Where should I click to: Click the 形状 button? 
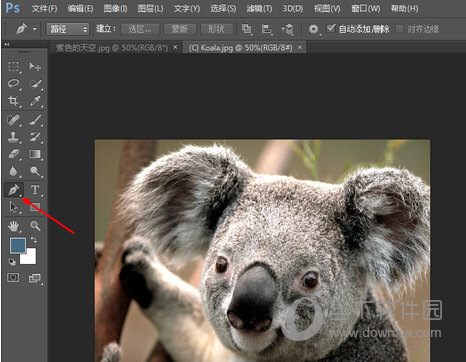click(217, 29)
